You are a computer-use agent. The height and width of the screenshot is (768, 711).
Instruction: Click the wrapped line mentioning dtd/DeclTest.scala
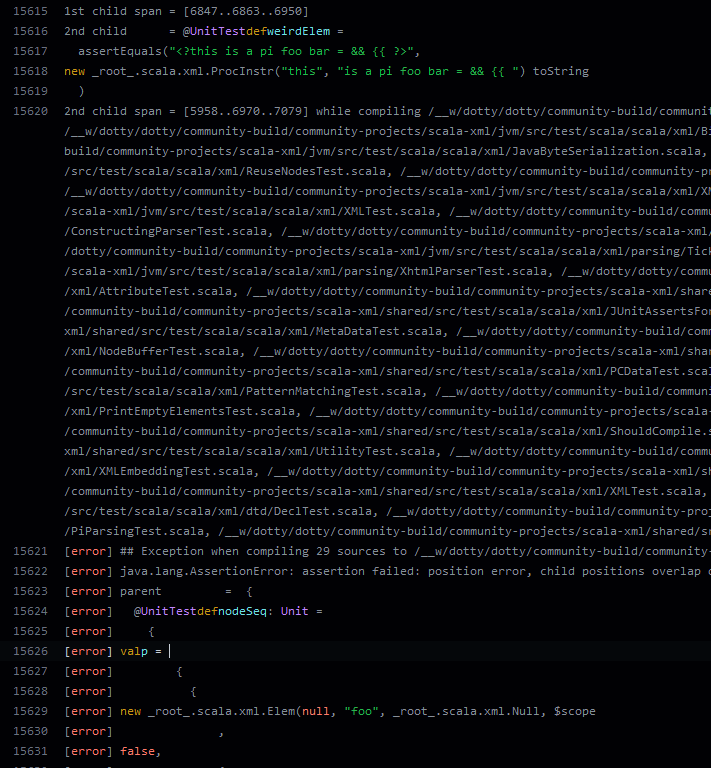(x=387, y=511)
